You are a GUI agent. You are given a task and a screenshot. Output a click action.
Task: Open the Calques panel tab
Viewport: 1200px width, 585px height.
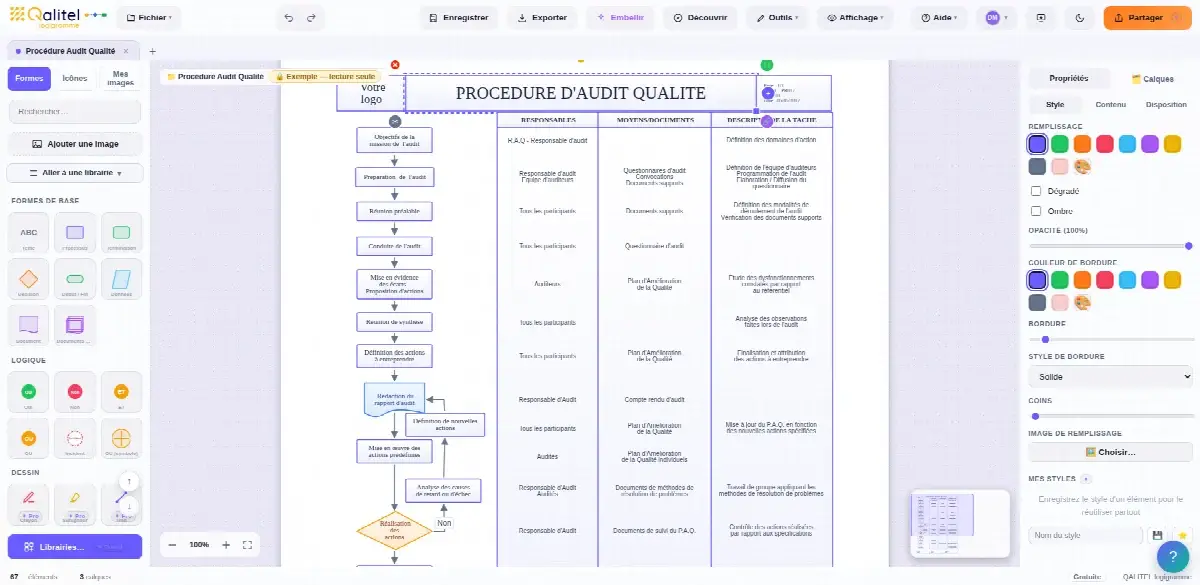click(x=1152, y=78)
